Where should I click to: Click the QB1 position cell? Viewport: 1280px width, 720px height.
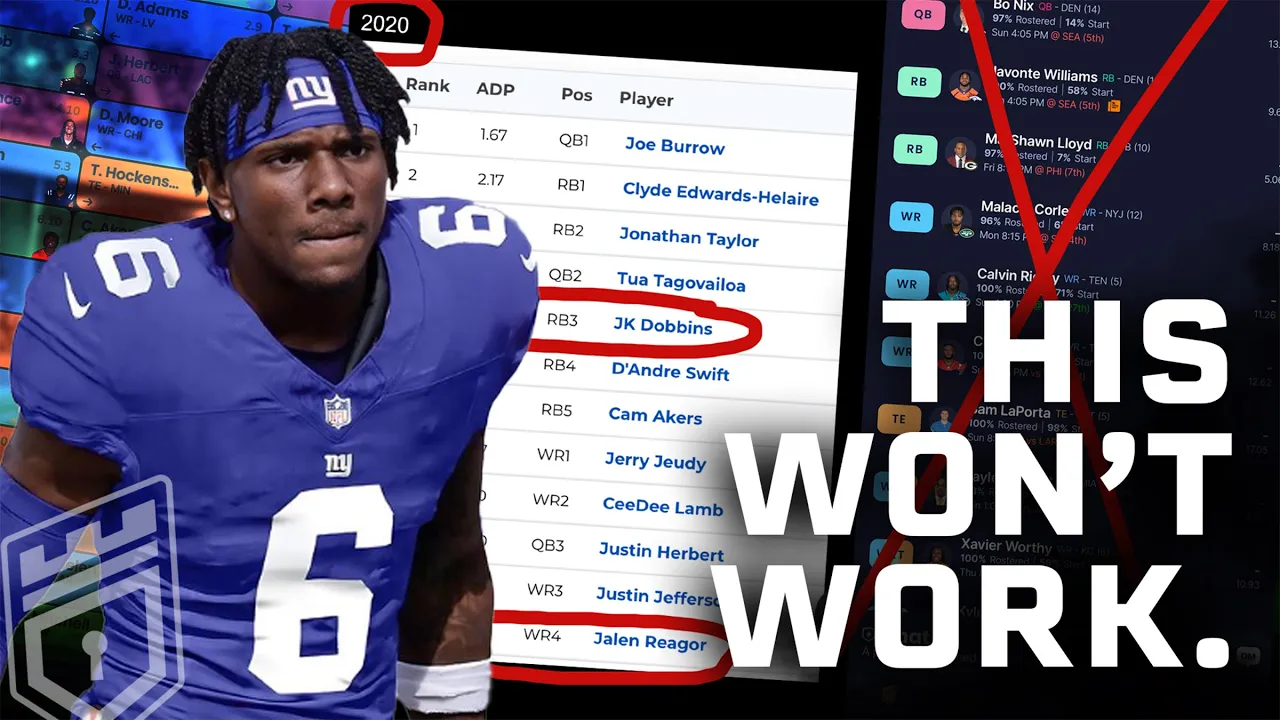point(572,140)
